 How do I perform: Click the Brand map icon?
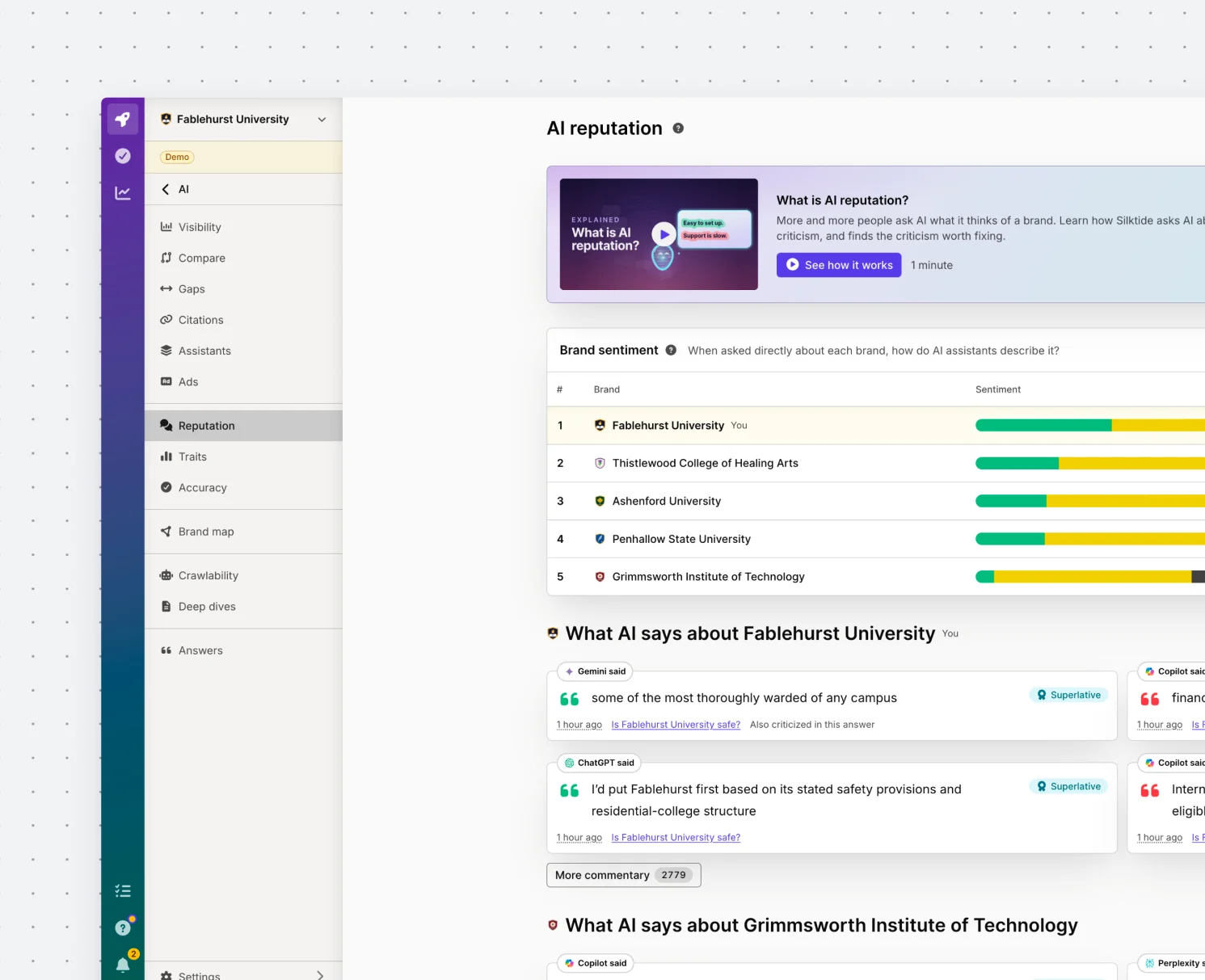pos(166,532)
